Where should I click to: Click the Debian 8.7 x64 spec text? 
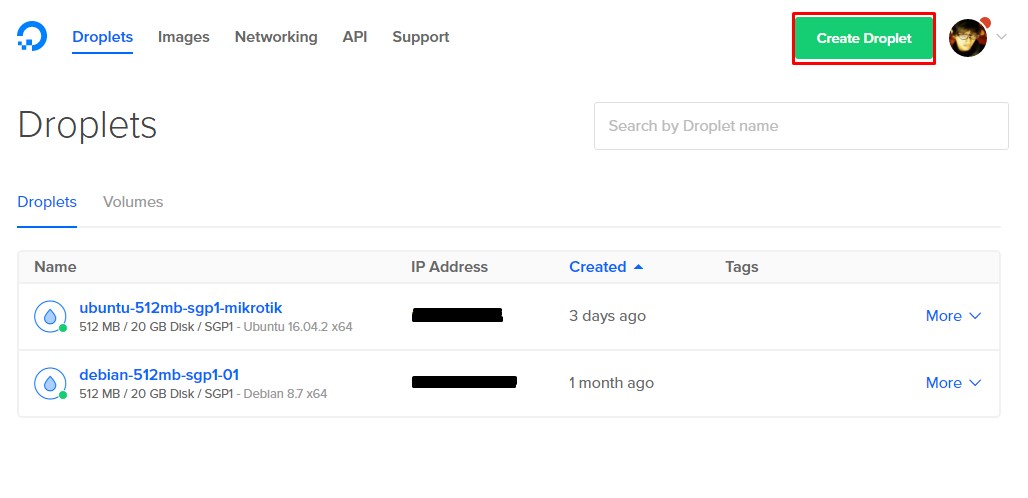pyautogui.click(x=285, y=394)
